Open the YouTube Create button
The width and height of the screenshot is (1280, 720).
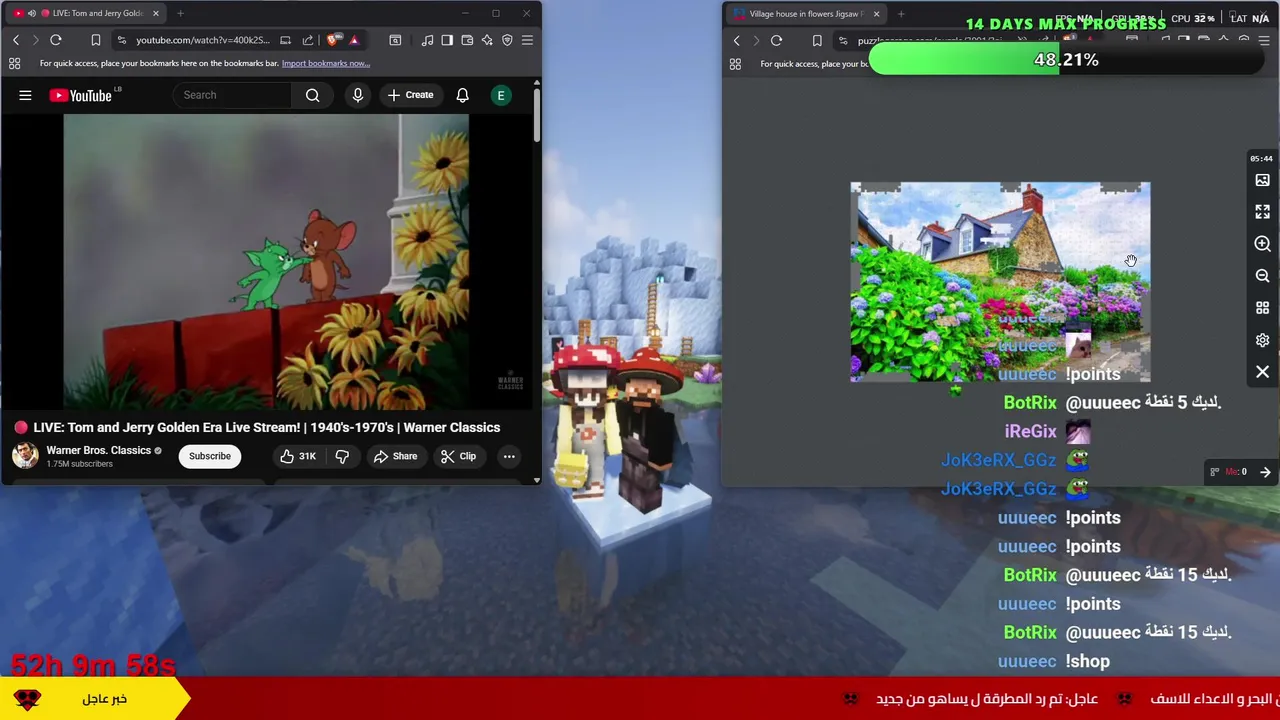pos(411,95)
